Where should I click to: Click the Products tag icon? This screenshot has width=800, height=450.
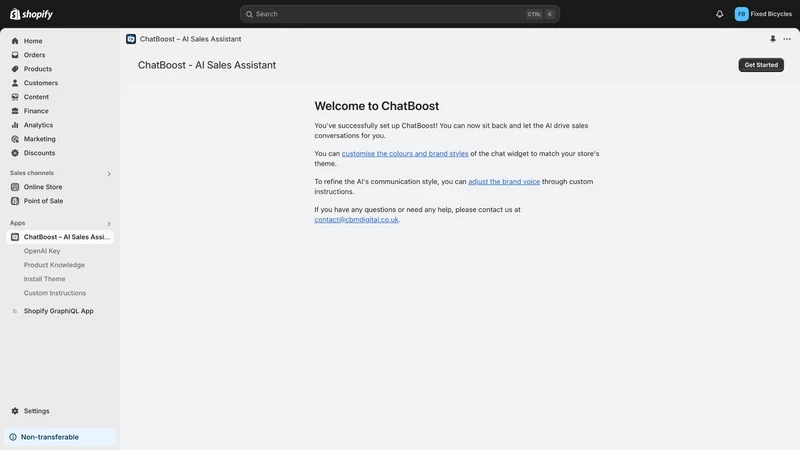click(x=15, y=69)
